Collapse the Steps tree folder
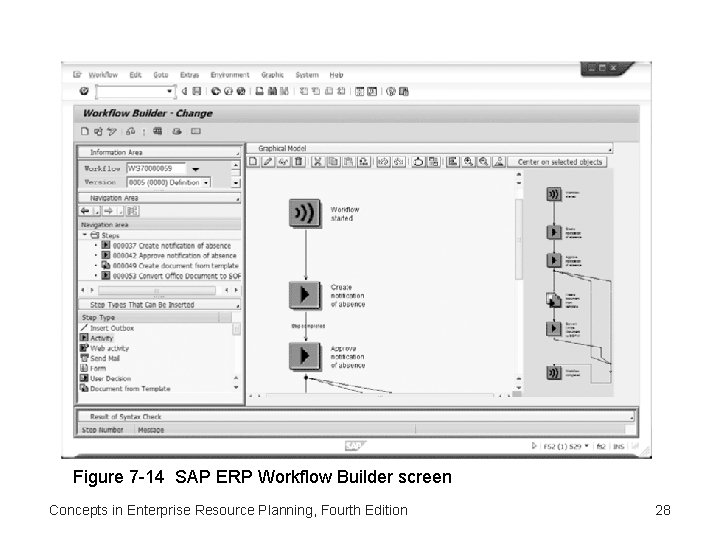 click(x=84, y=235)
